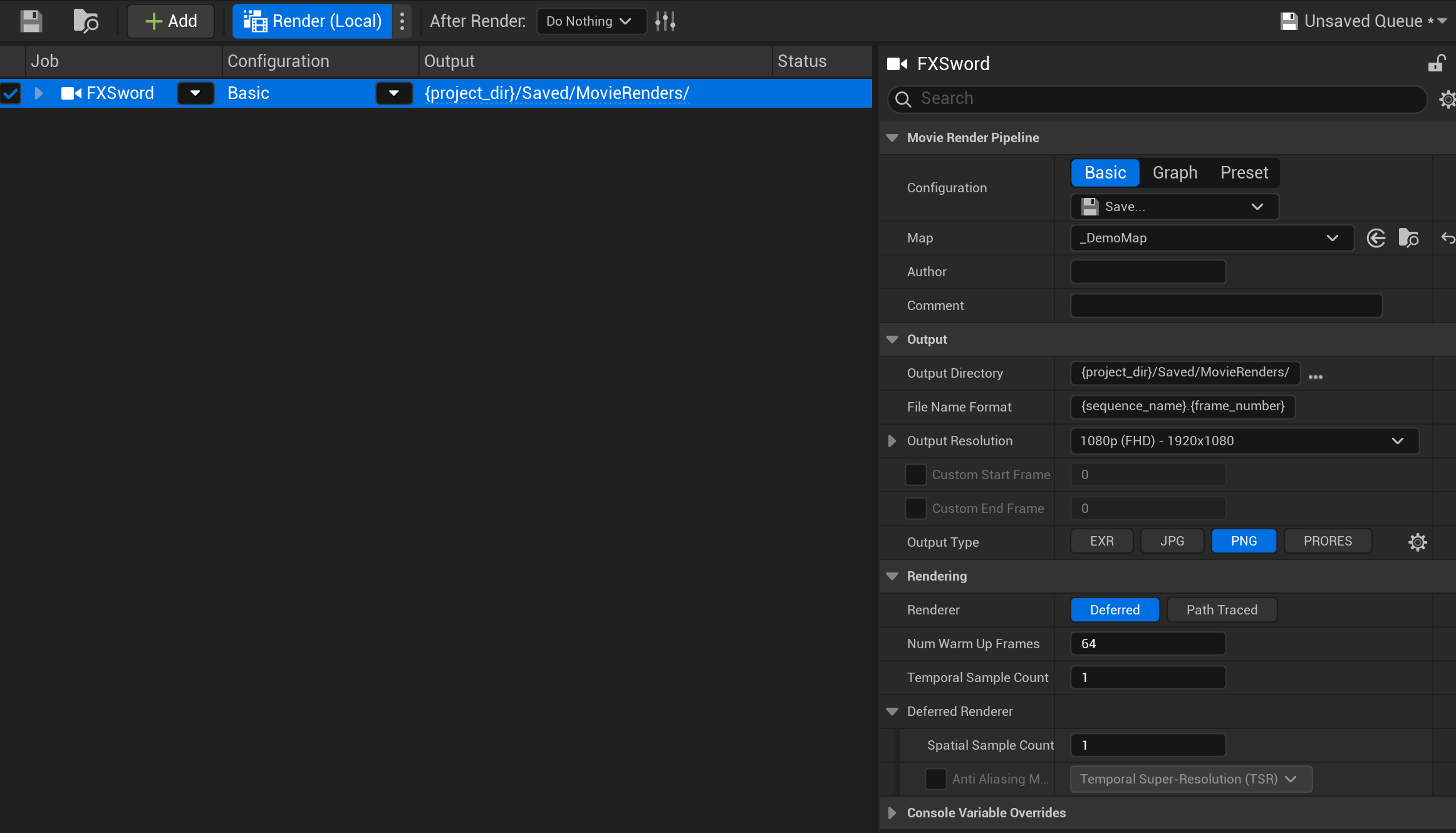Adjust the Temporal Sample Count value
Viewport: 1456px width, 833px height.
[x=1148, y=678]
